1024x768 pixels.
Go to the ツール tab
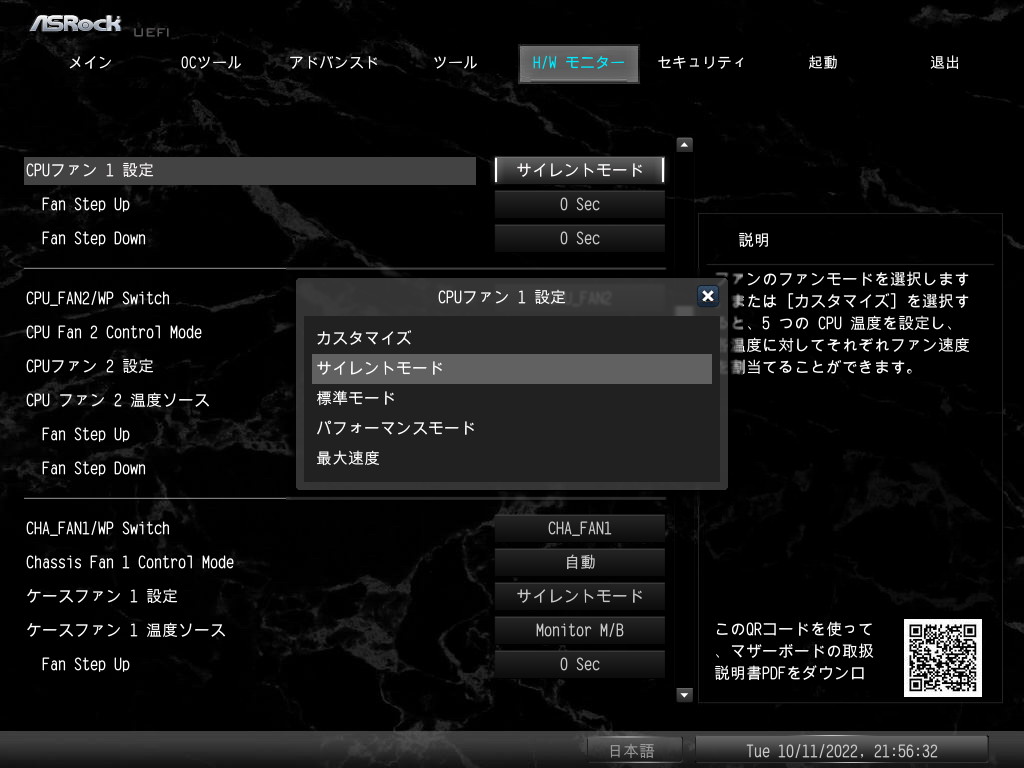455,63
